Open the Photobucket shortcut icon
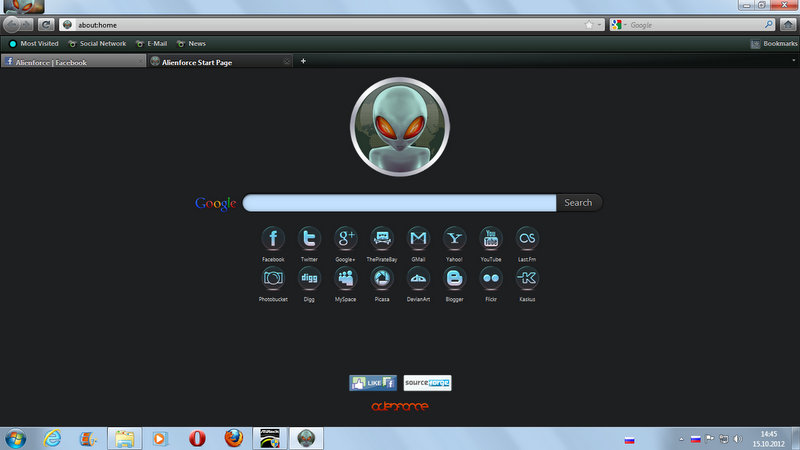This screenshot has height=450, width=800. coord(273,279)
